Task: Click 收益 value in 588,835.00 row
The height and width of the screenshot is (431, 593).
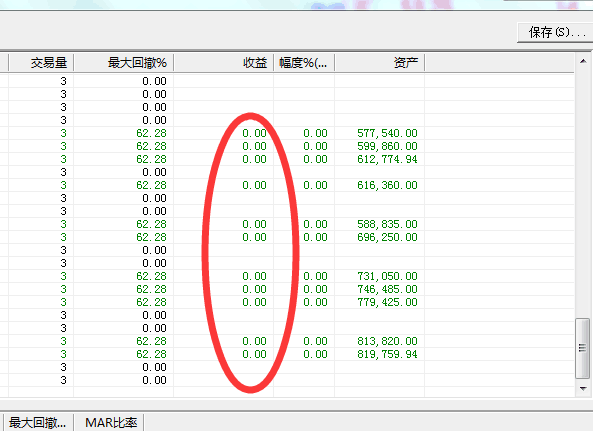Action: [255, 224]
